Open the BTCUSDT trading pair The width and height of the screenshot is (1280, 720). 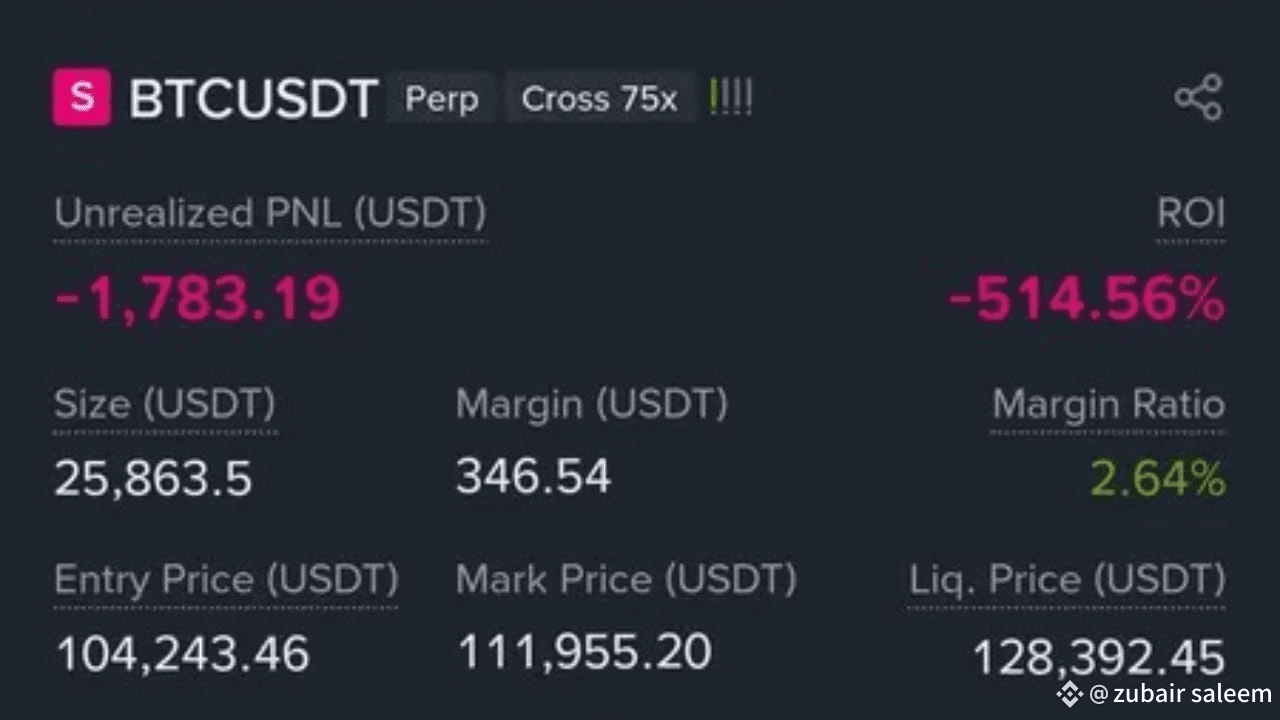click(253, 99)
